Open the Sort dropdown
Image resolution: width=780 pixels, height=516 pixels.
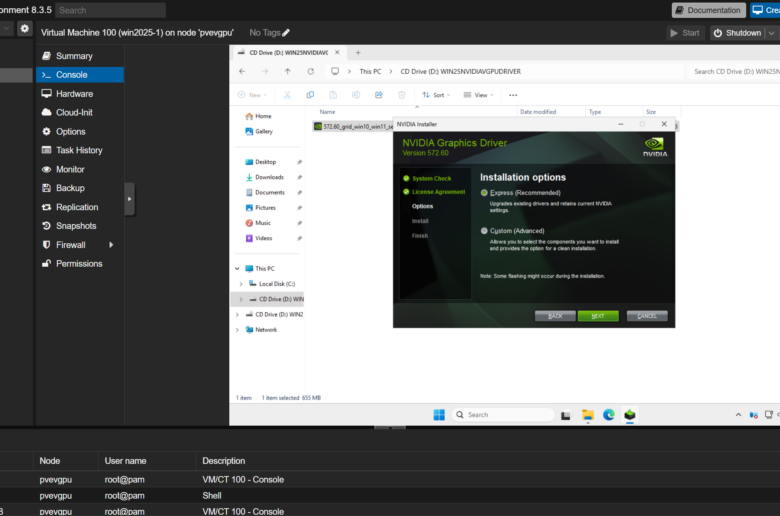tap(436, 95)
